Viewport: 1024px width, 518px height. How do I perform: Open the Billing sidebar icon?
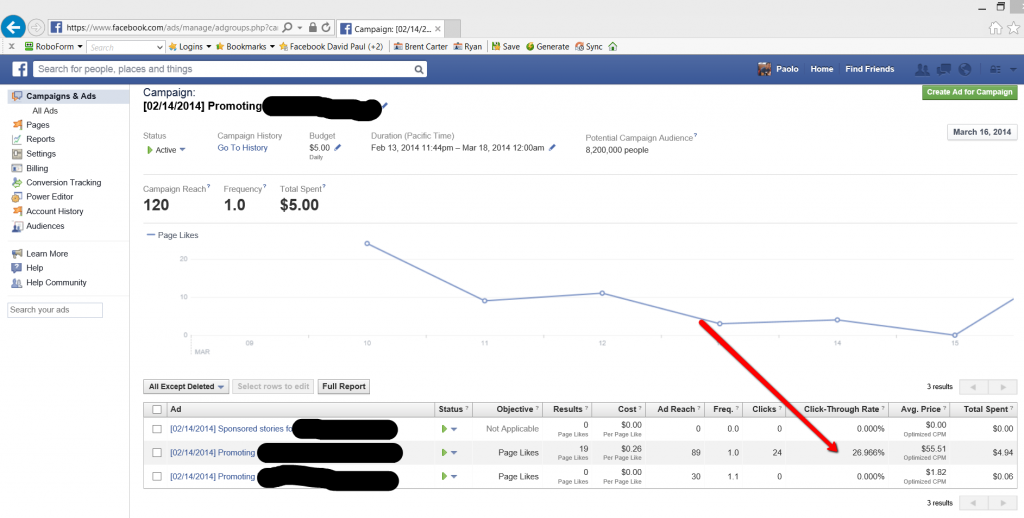point(17,168)
